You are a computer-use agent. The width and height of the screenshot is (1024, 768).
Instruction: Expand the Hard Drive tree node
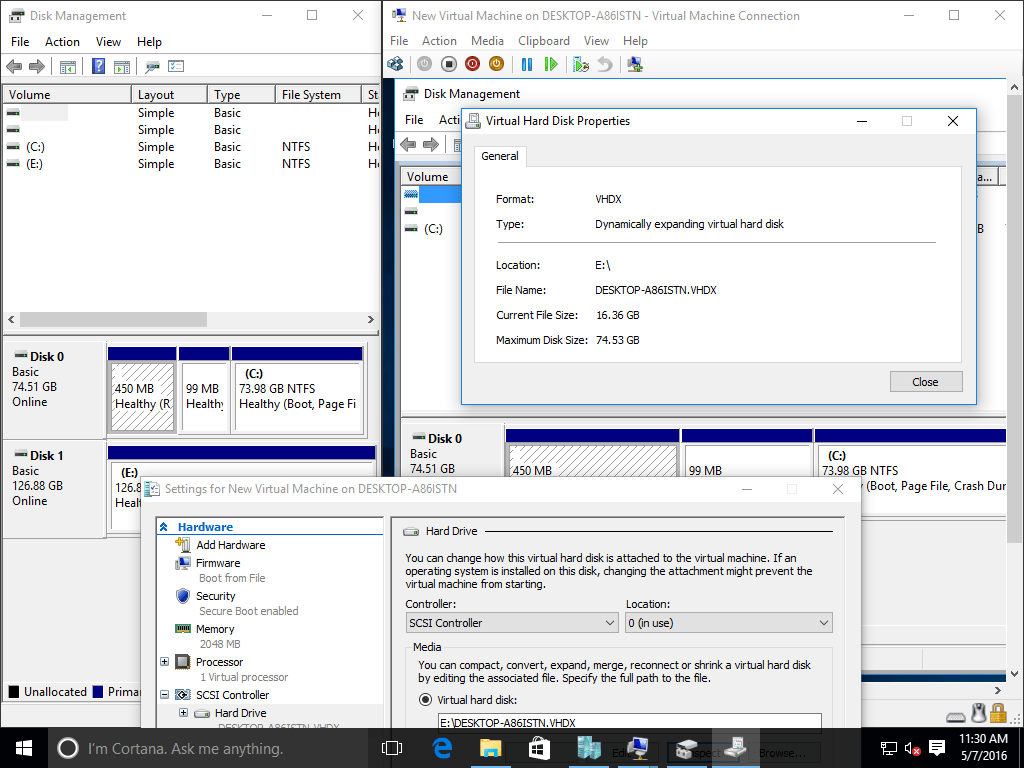coord(184,713)
